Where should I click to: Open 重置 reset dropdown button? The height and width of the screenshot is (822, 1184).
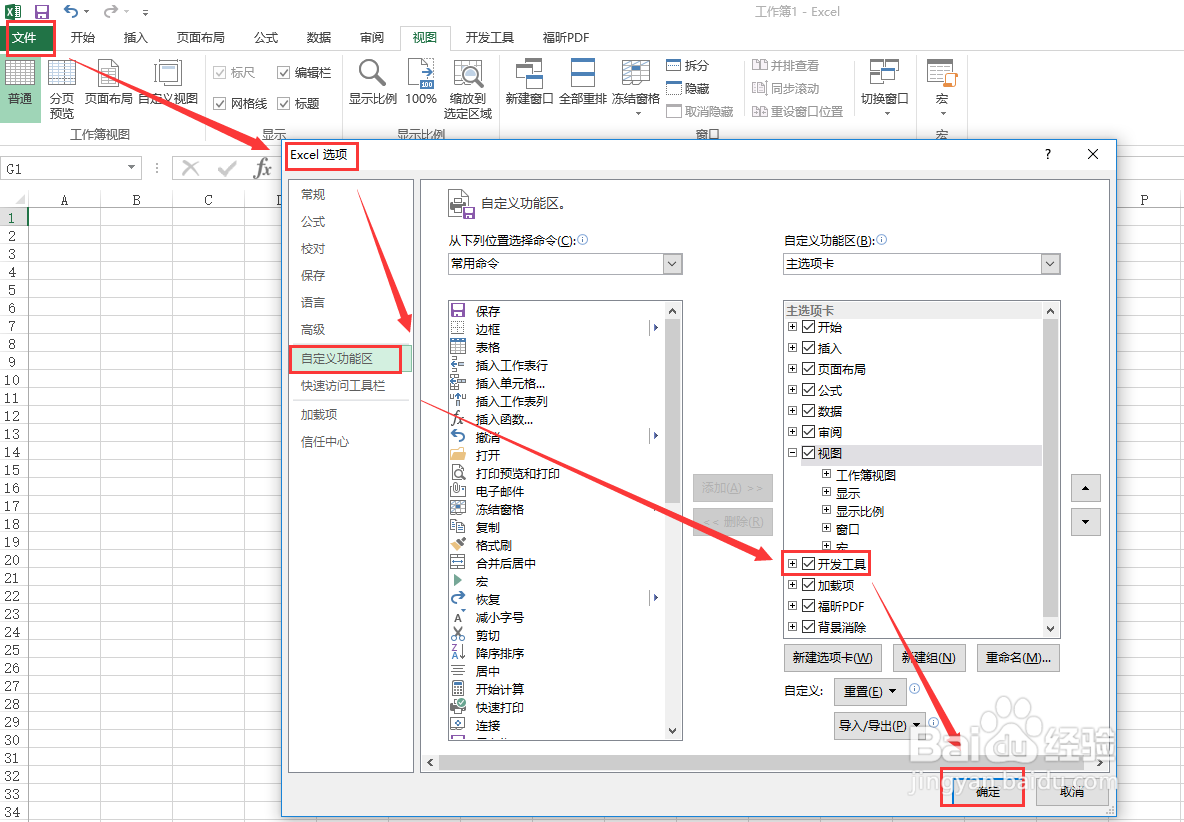click(x=869, y=691)
